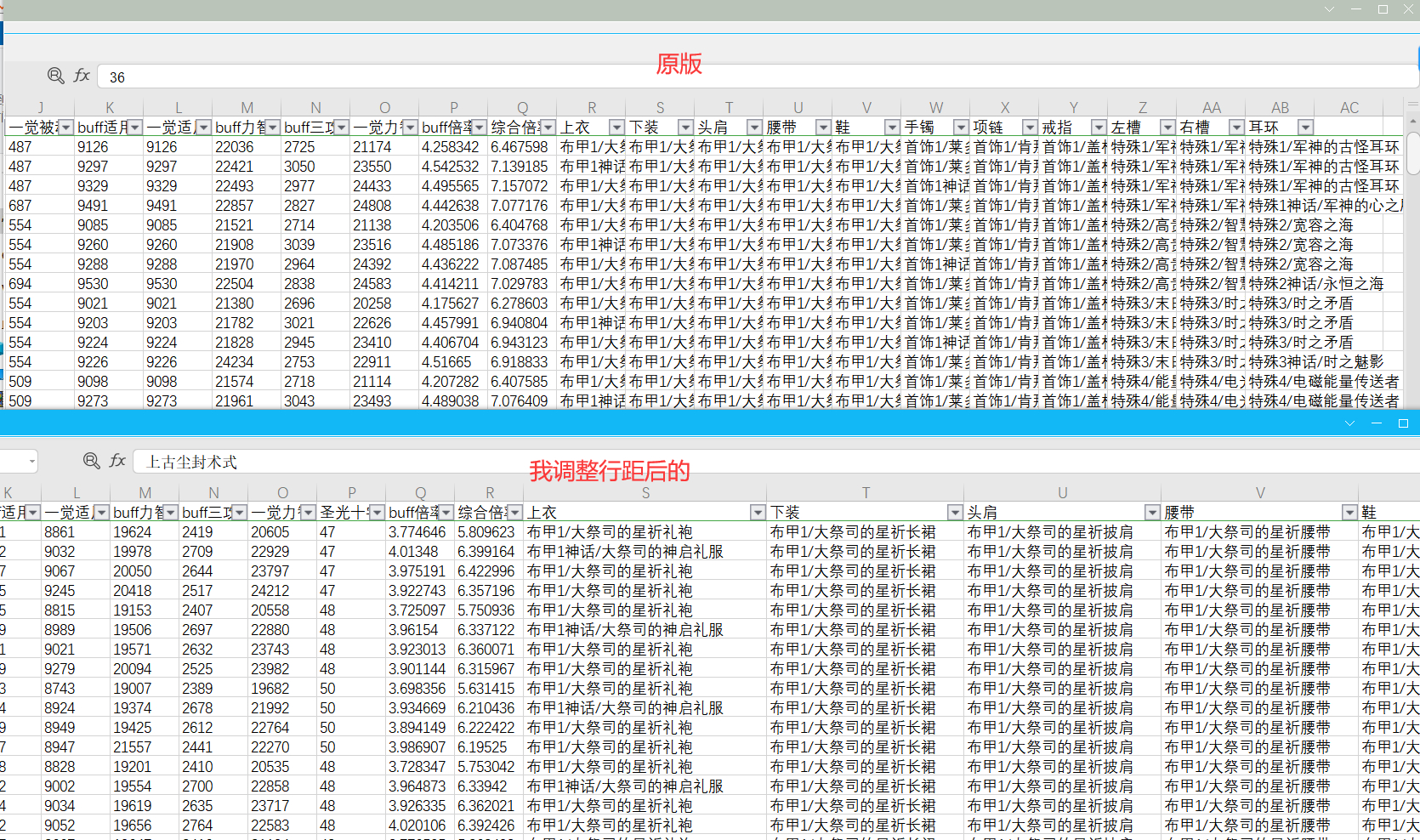The image size is (1420, 840).
Task: Open the 项链 filter dropdown
Action: (x=1030, y=128)
